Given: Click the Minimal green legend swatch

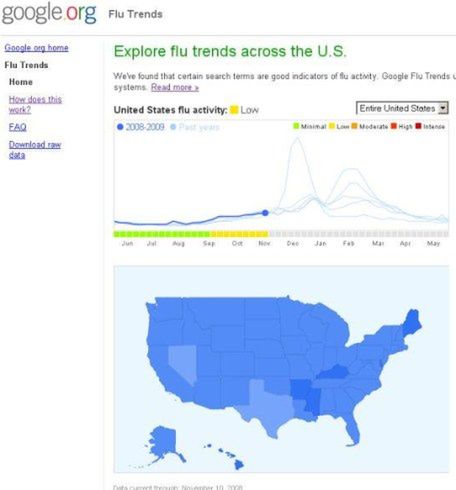Looking at the screenshot, I should pyautogui.click(x=296, y=126).
